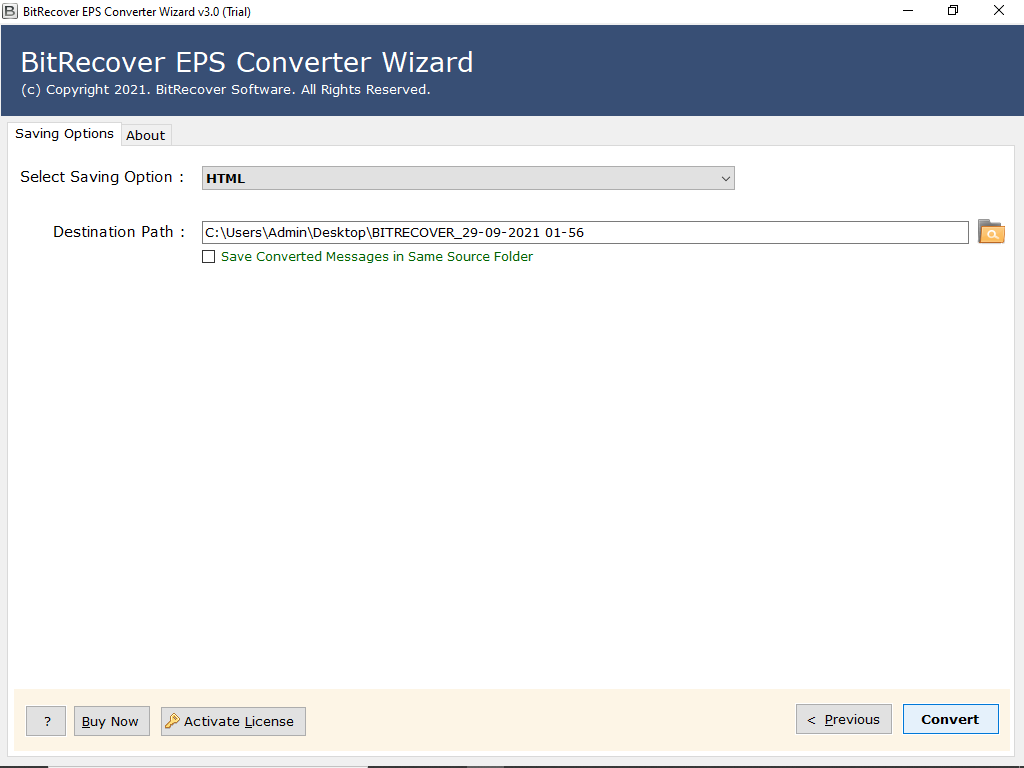1024x768 pixels.
Task: Switch to the About tab
Action: point(146,135)
